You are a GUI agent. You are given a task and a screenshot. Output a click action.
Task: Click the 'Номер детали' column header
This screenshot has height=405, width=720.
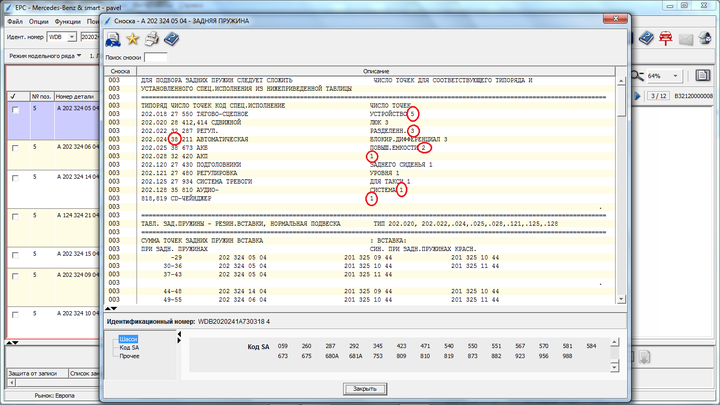click(77, 96)
